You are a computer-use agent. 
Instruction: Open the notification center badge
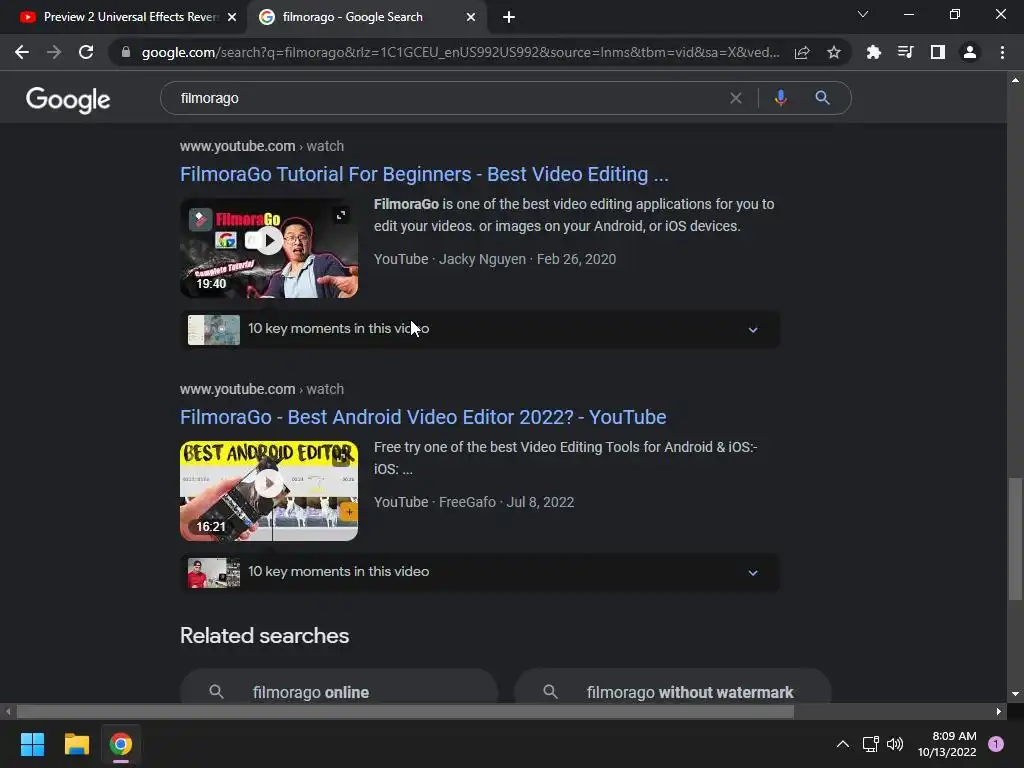point(996,744)
